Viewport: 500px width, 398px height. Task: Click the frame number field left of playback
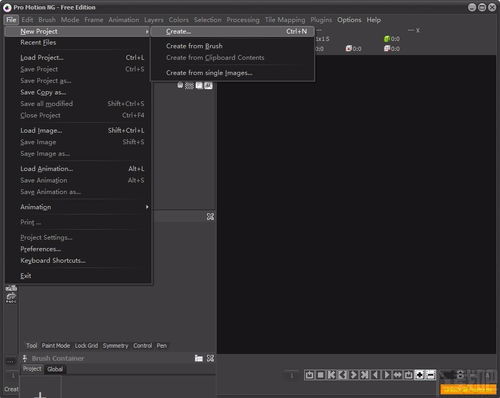[292, 375]
